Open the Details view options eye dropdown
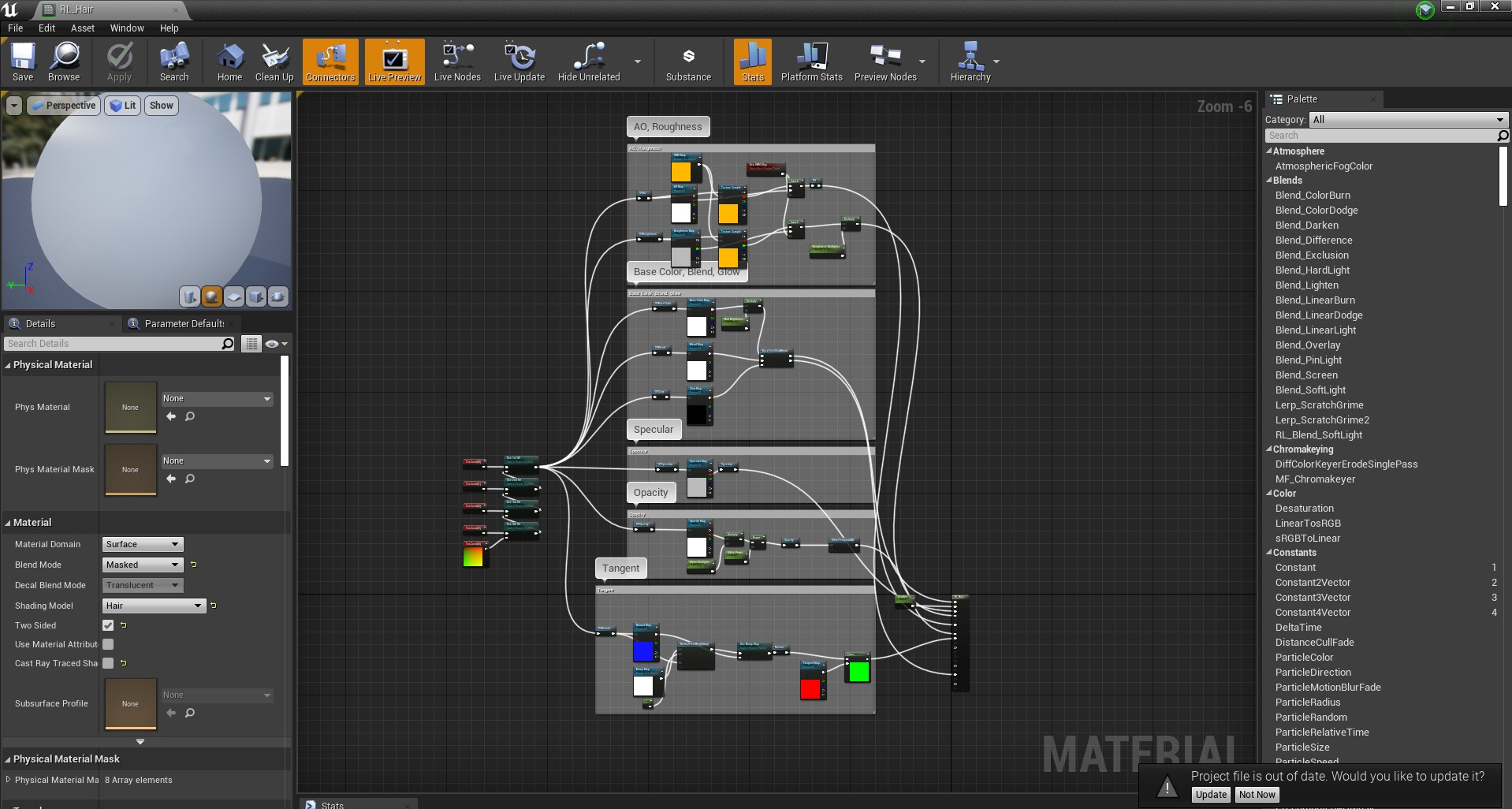 coord(276,344)
